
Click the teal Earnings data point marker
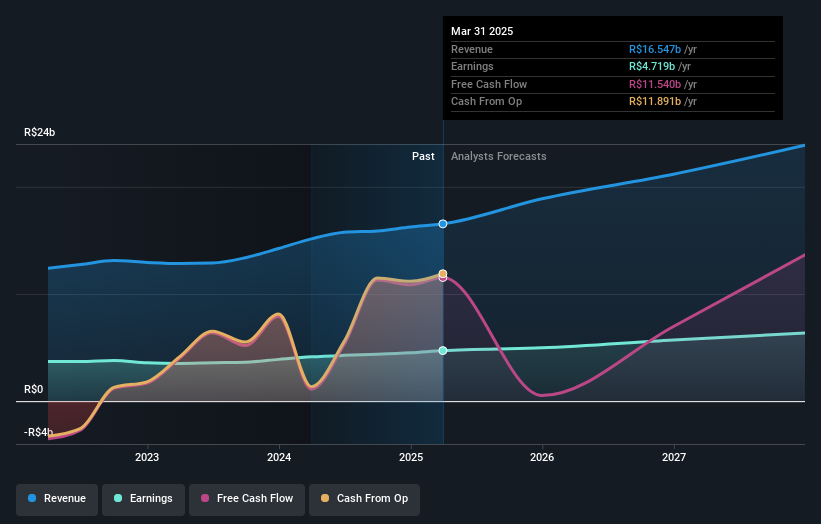(x=443, y=351)
